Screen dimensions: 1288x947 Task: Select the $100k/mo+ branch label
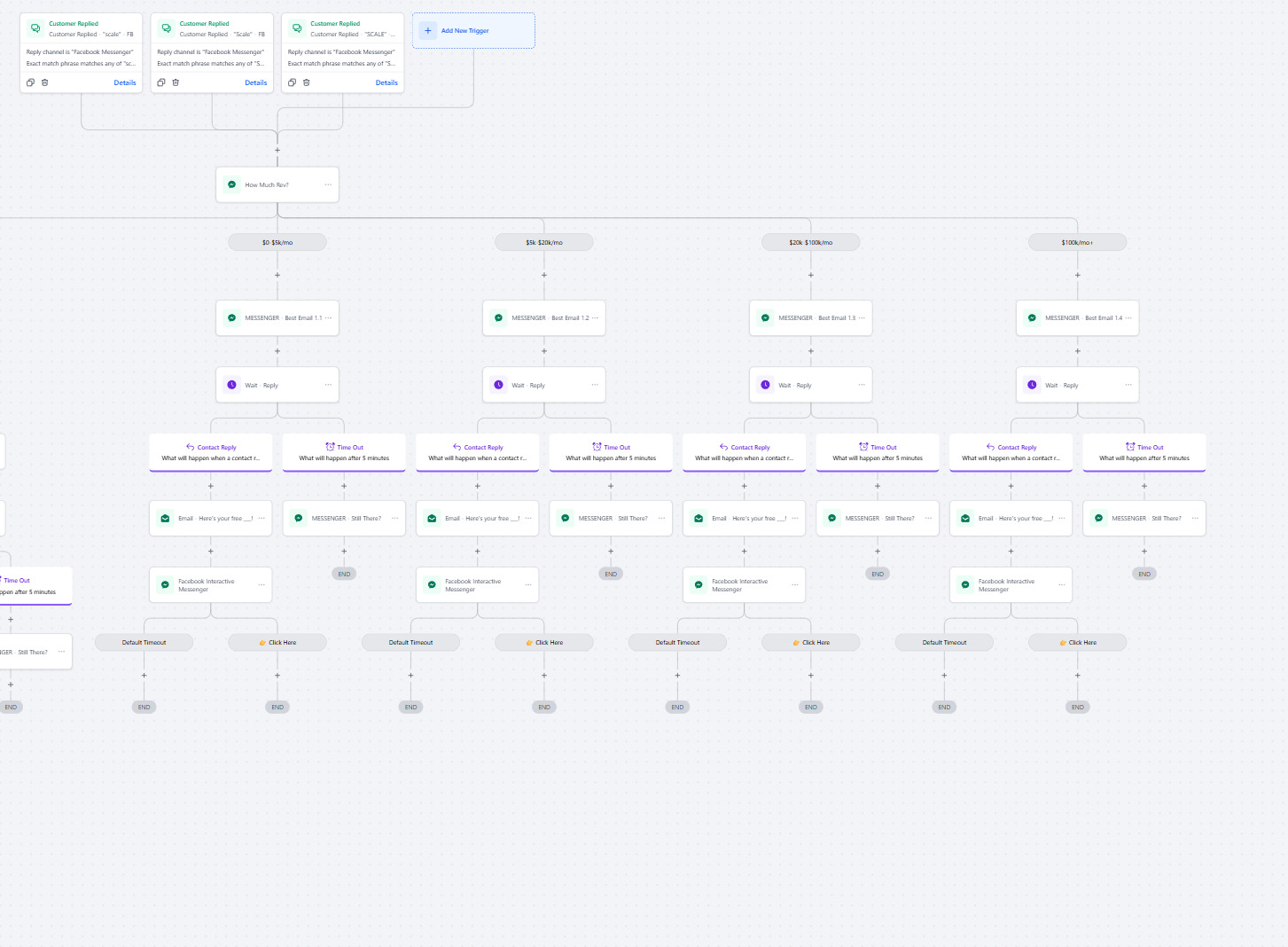pyautogui.click(x=1077, y=242)
